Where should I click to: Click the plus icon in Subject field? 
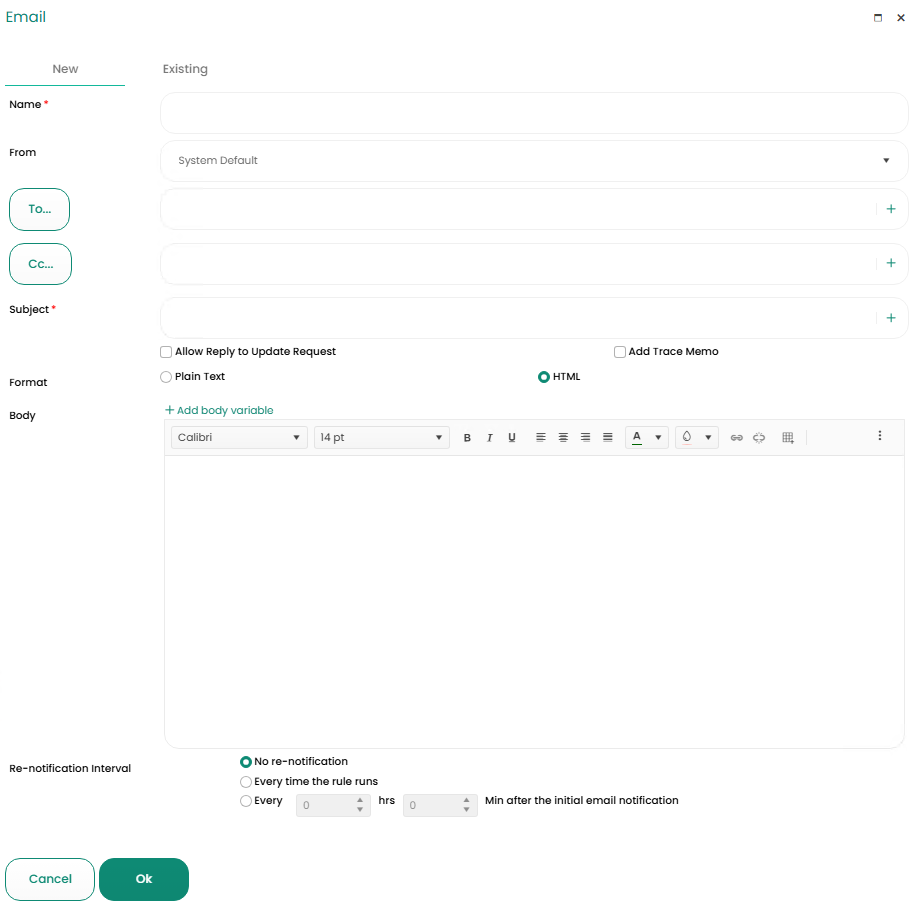[x=891, y=318]
